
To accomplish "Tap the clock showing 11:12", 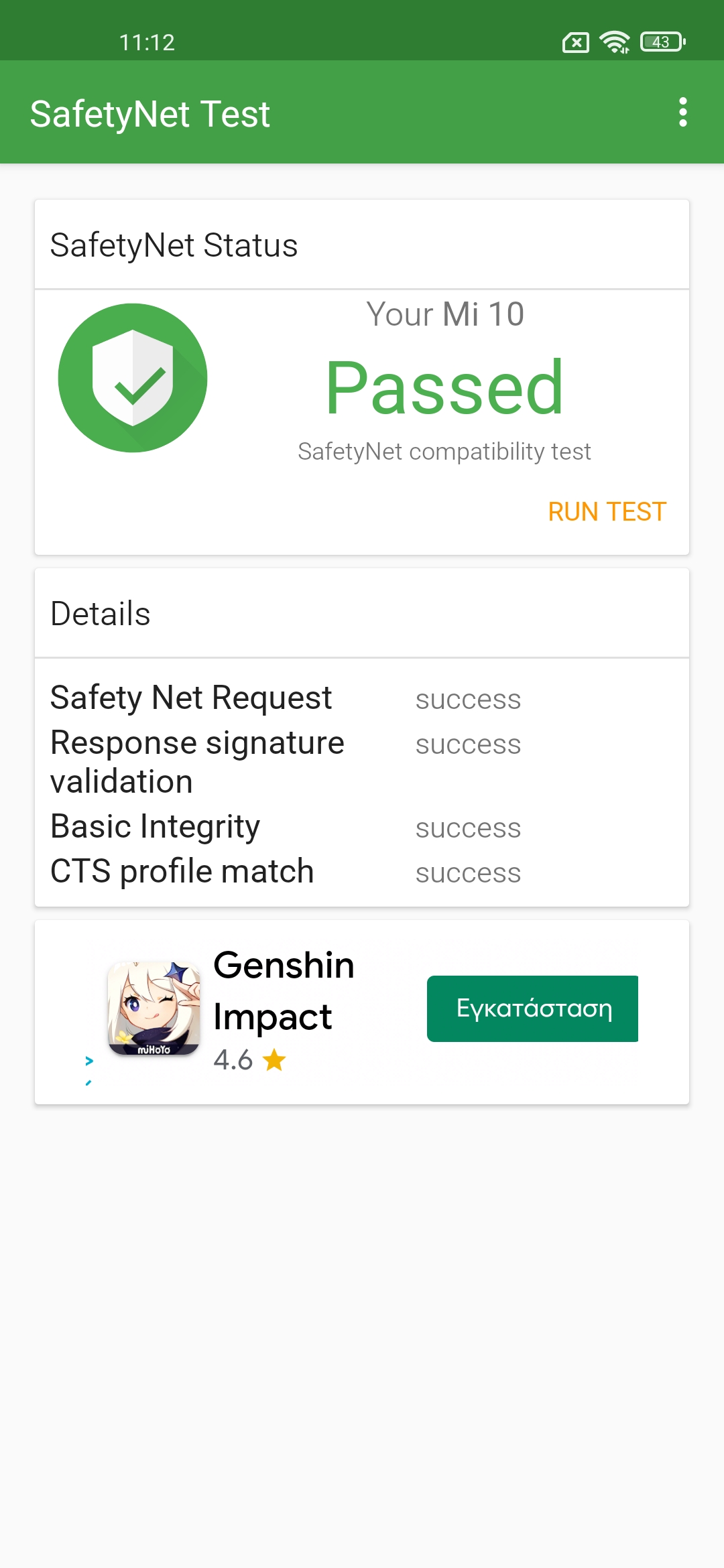I will pos(147,43).
